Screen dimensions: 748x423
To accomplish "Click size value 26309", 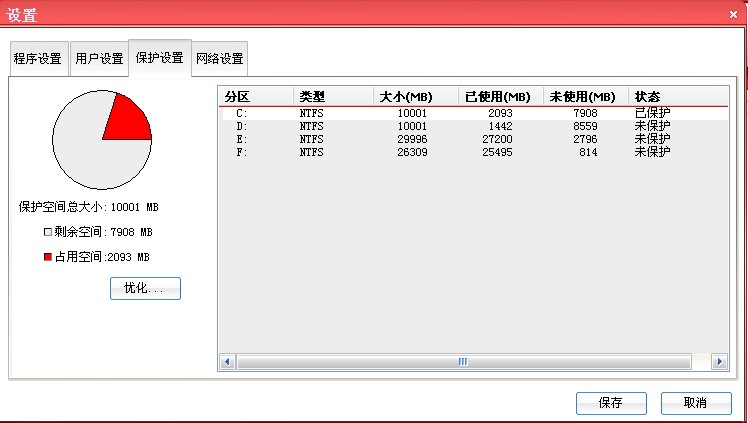I will [412, 152].
